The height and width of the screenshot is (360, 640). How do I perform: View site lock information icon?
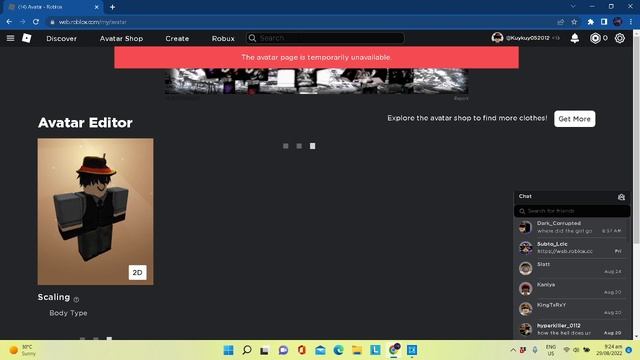coord(52,22)
